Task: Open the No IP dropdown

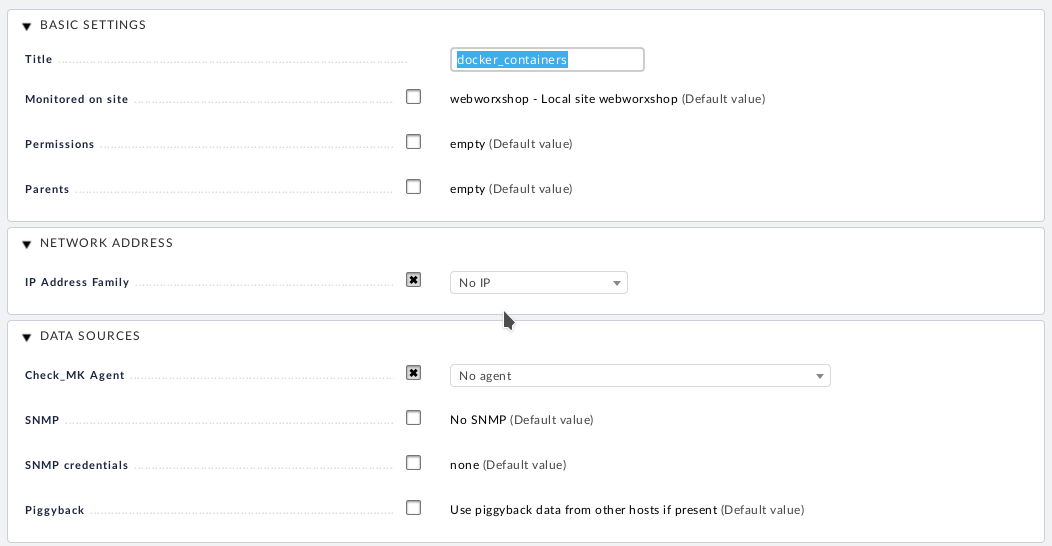Action: [x=539, y=282]
